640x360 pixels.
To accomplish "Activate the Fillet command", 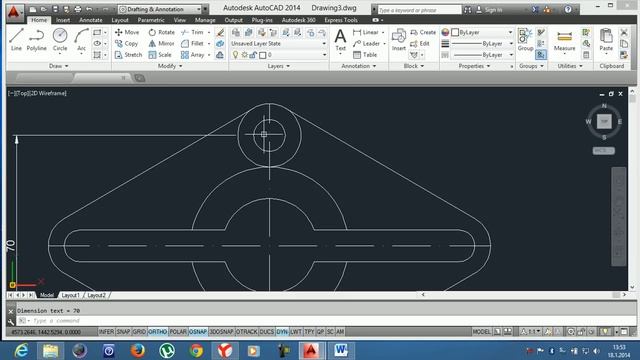I will [x=192, y=43].
